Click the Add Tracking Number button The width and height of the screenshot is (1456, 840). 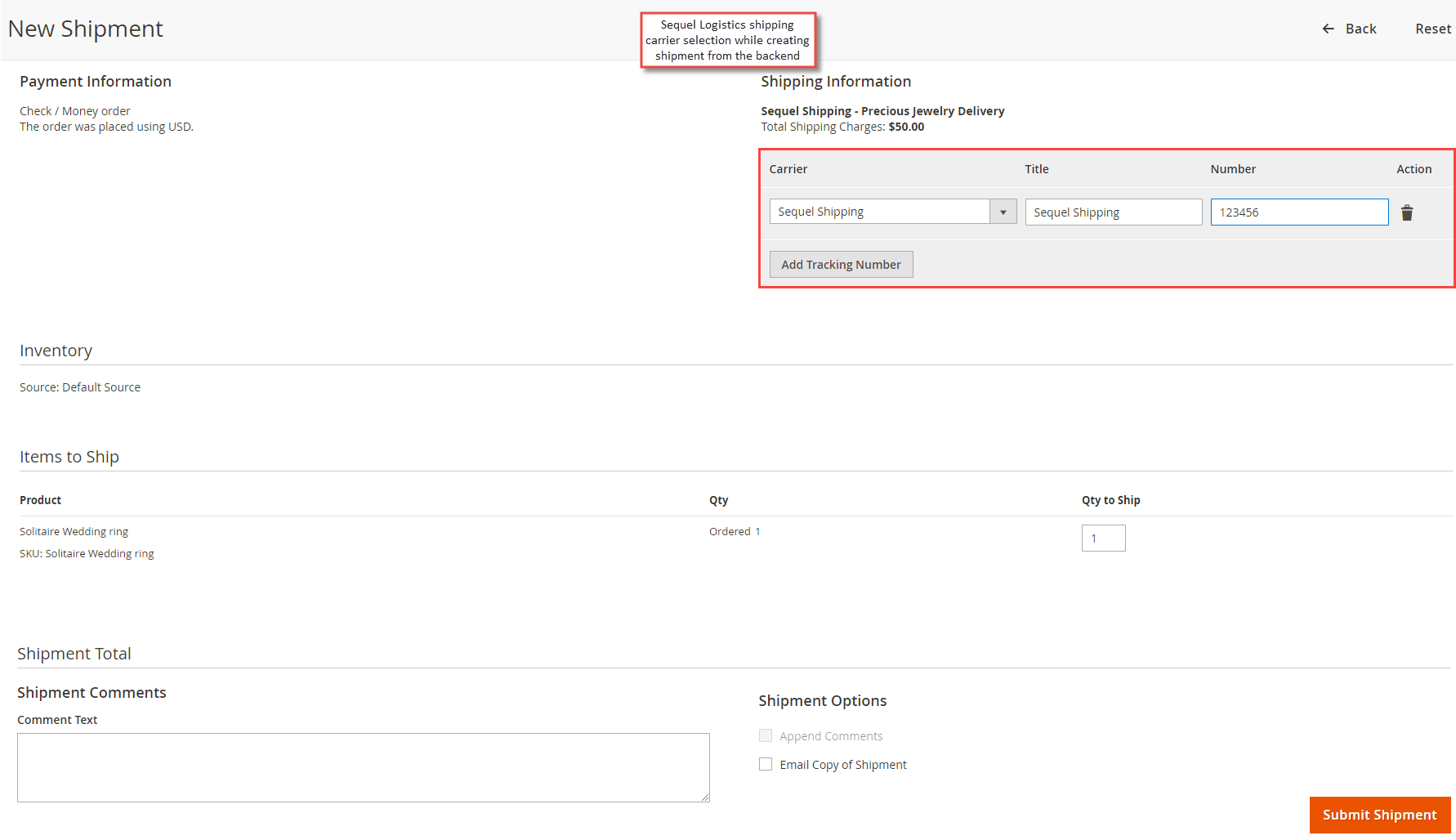coord(841,264)
